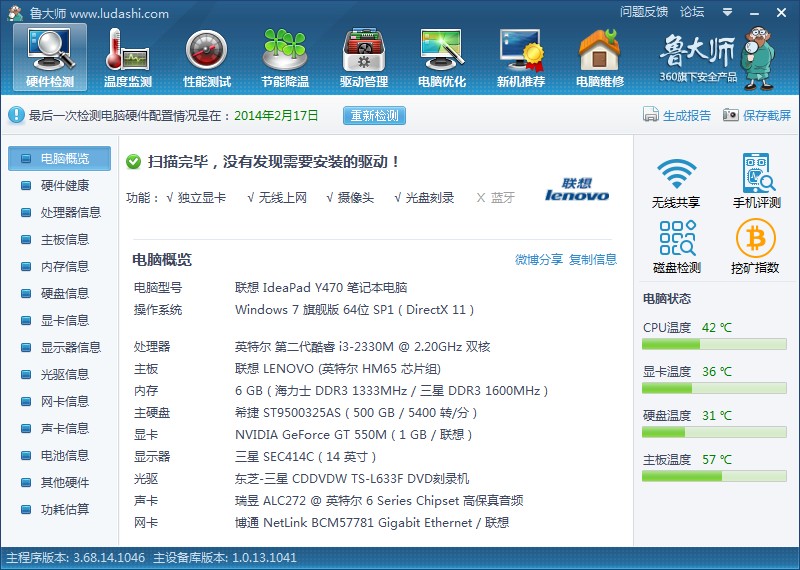Open 硬件检测 hardware detection tool

click(x=50, y=57)
